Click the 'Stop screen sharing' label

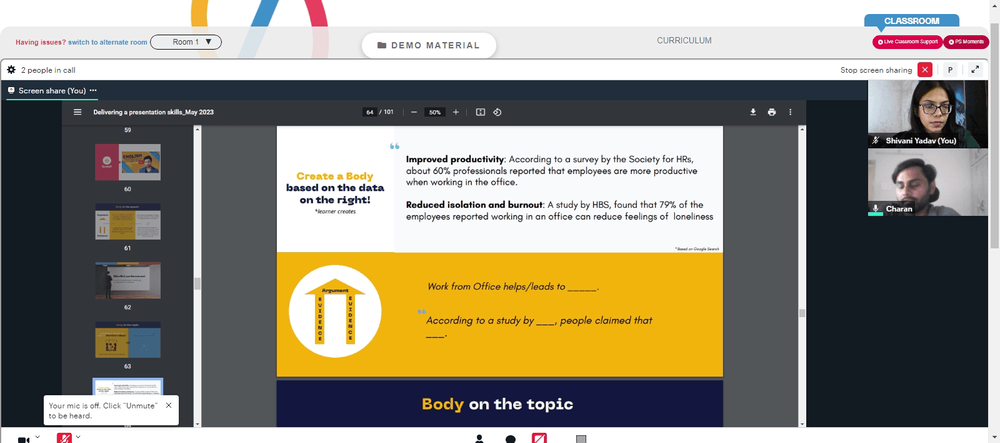[x=876, y=70]
